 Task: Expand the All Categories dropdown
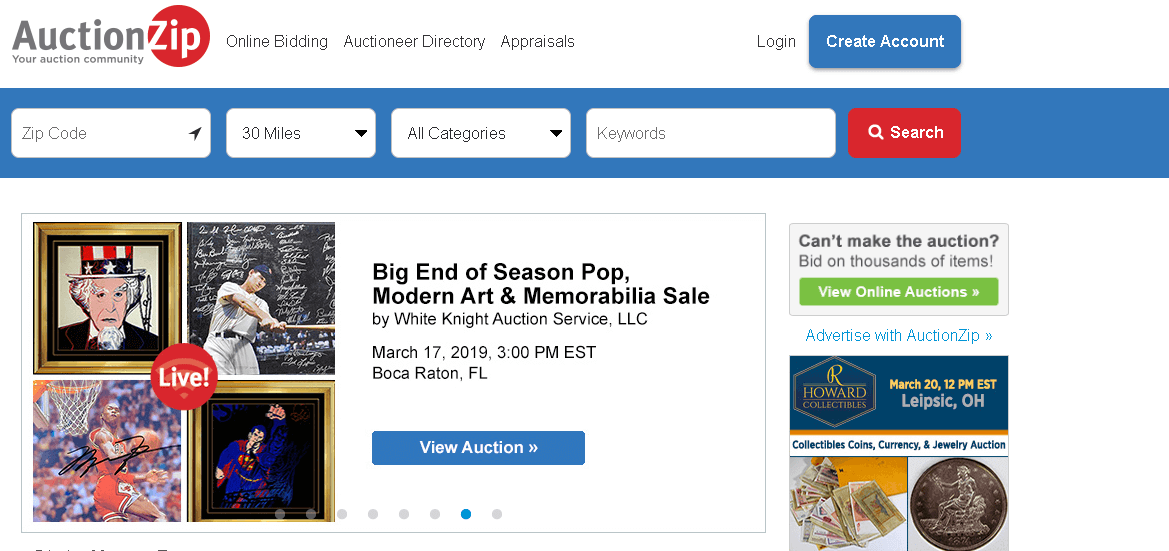(481, 133)
